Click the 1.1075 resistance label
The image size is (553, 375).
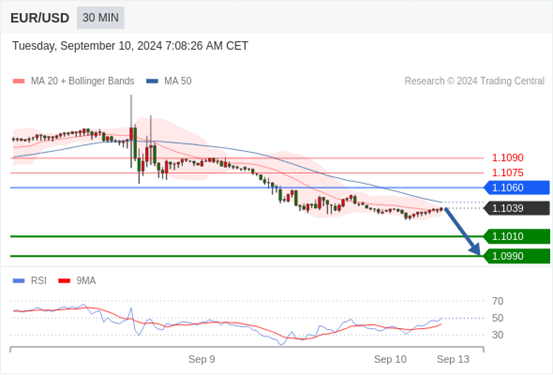[508, 173]
